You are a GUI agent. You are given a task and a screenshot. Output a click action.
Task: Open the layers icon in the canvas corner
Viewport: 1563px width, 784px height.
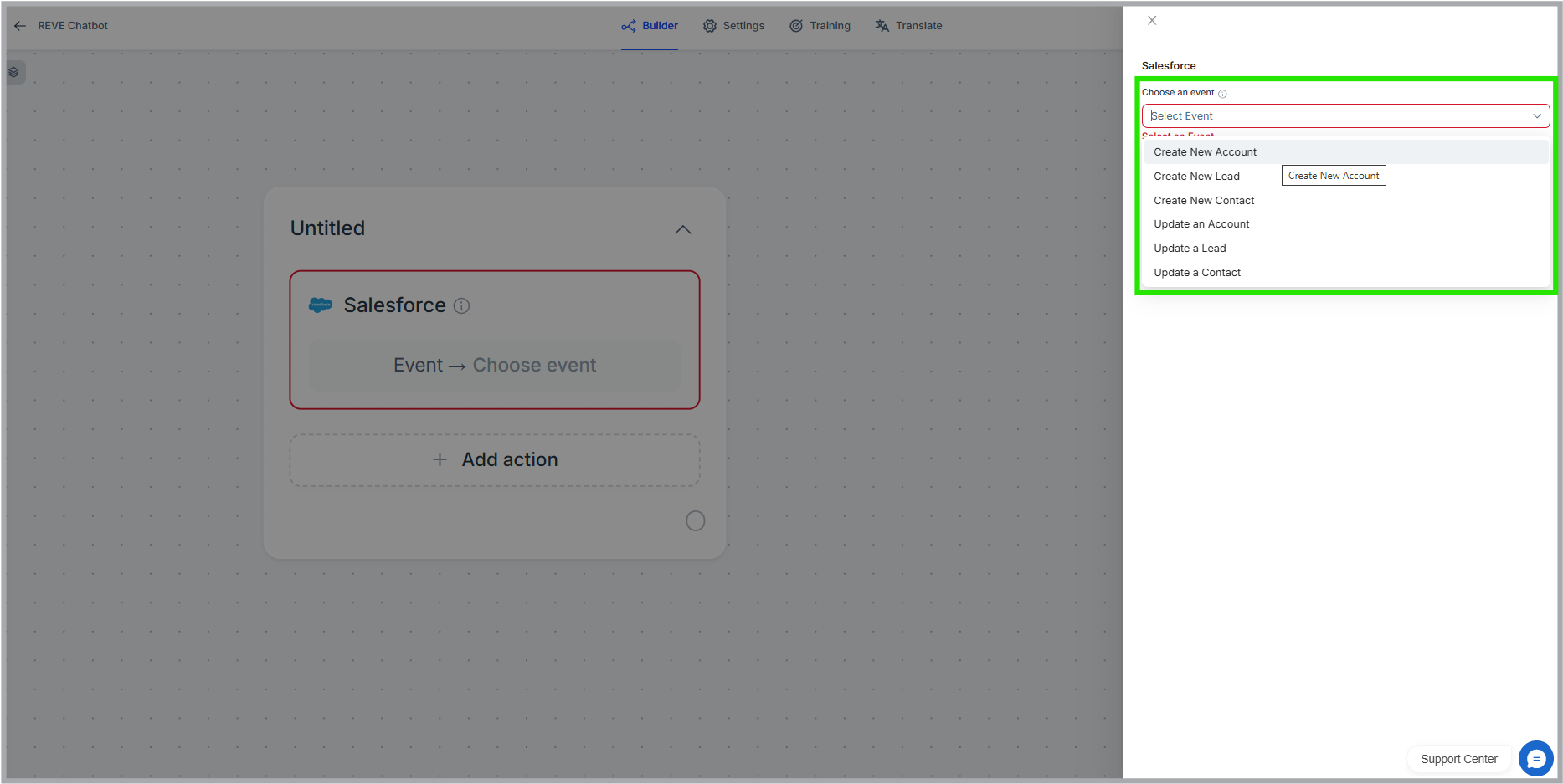14,72
